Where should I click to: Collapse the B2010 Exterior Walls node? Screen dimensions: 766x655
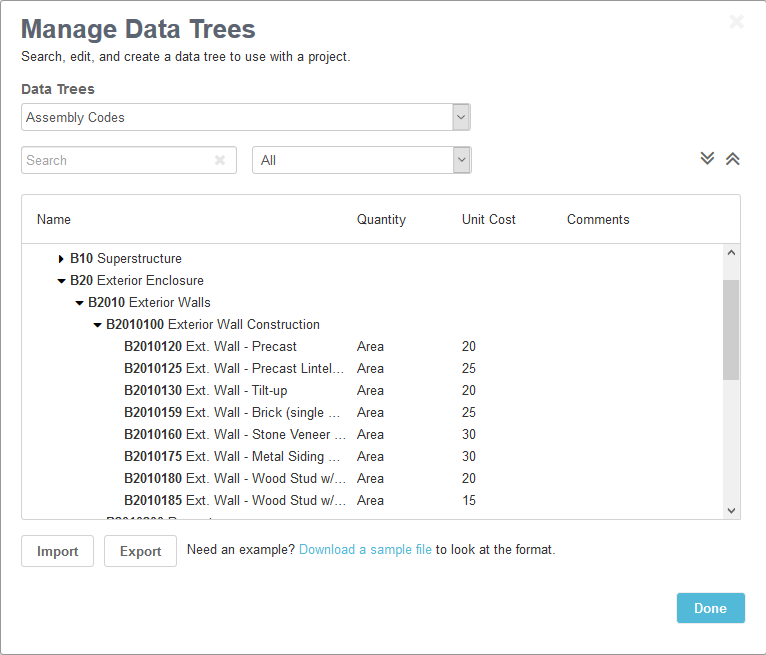point(79,303)
